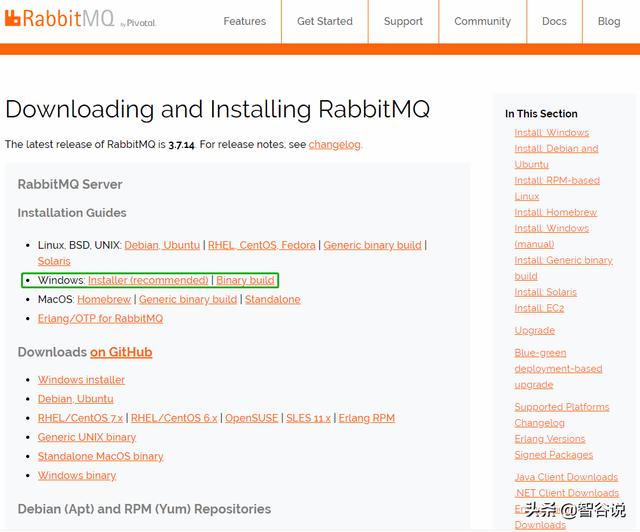Select the version number 3.7.14
The image size is (640, 532).
pos(182,145)
